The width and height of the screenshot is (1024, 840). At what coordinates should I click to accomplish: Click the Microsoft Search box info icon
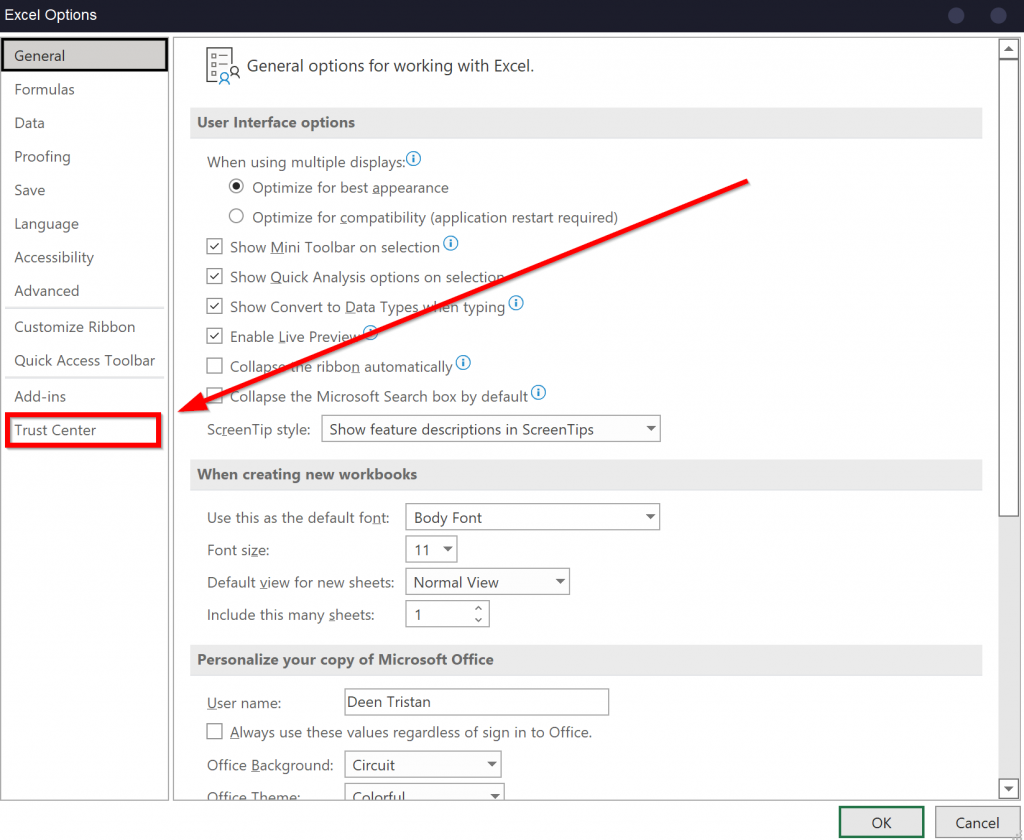point(539,393)
